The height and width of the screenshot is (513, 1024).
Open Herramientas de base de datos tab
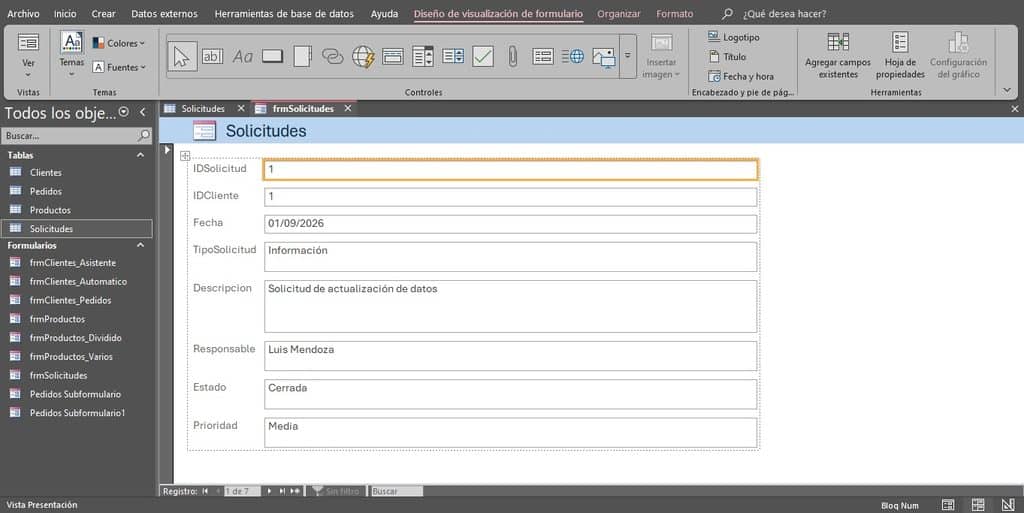(x=284, y=14)
